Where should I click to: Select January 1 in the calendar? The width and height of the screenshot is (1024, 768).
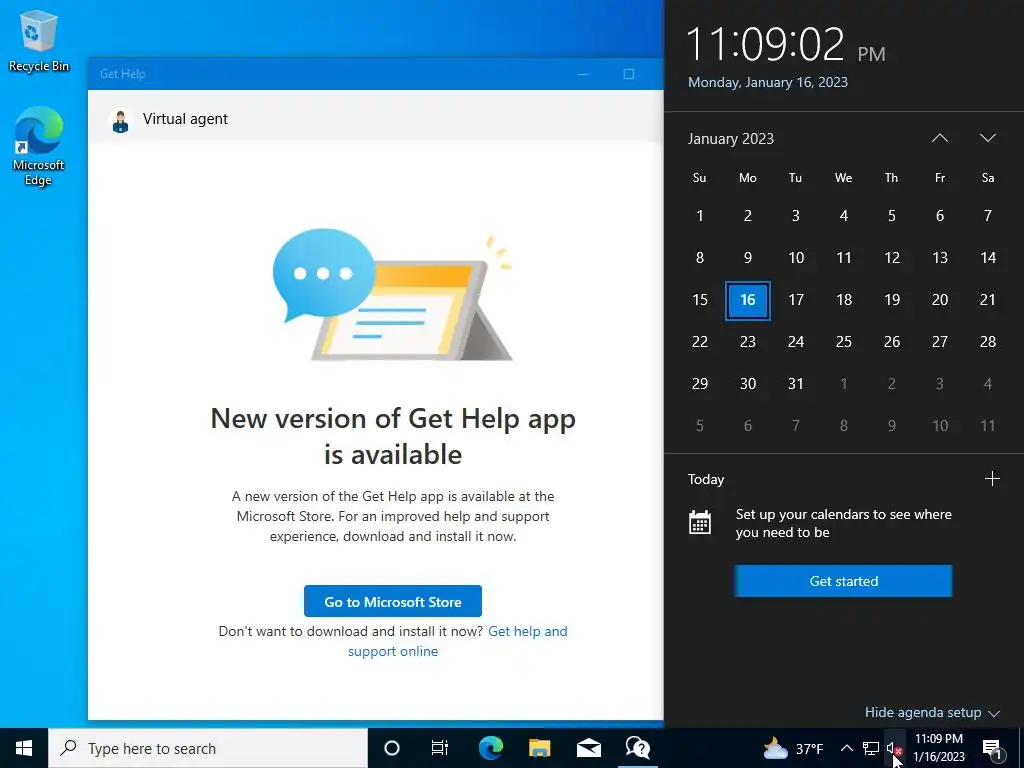click(x=699, y=216)
